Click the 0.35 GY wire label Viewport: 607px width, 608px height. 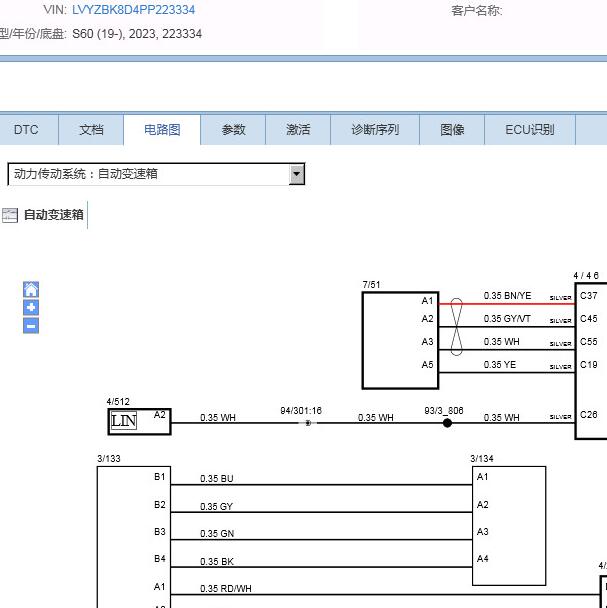(216, 507)
